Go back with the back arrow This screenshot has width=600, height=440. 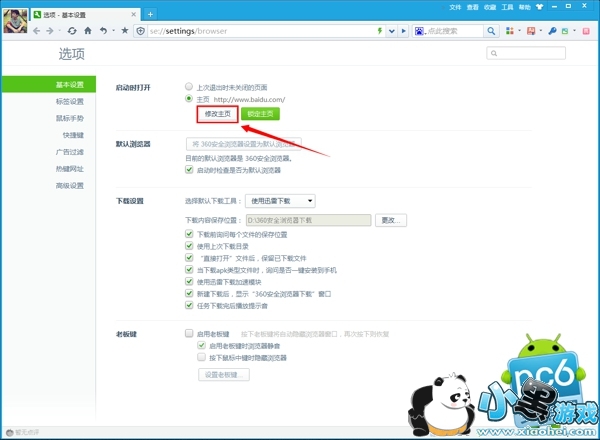(x=36, y=31)
